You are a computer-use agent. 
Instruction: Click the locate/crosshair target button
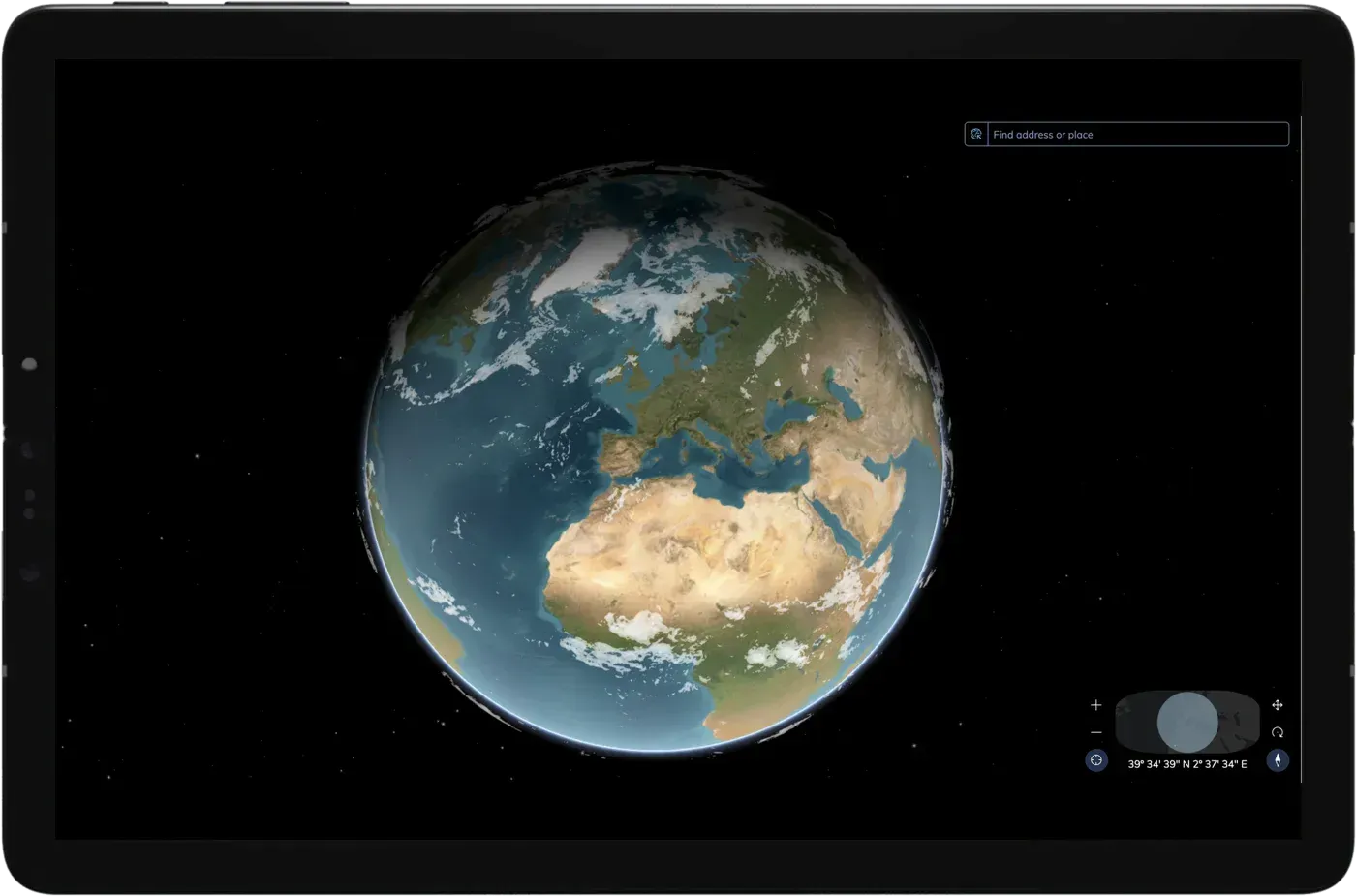[x=1096, y=760]
